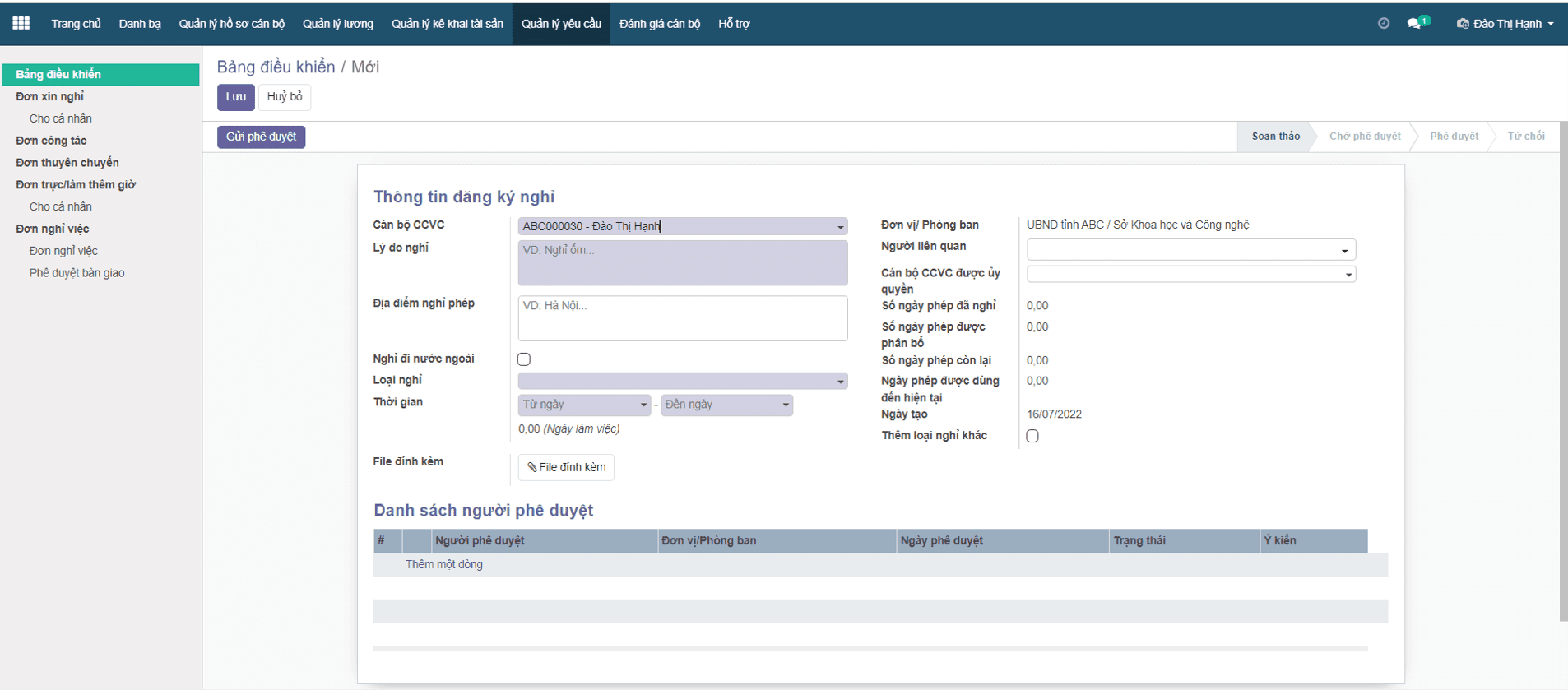Enable the Thêm loại nghỉ khác checkbox
This screenshot has width=1568, height=690.
coord(1032,436)
